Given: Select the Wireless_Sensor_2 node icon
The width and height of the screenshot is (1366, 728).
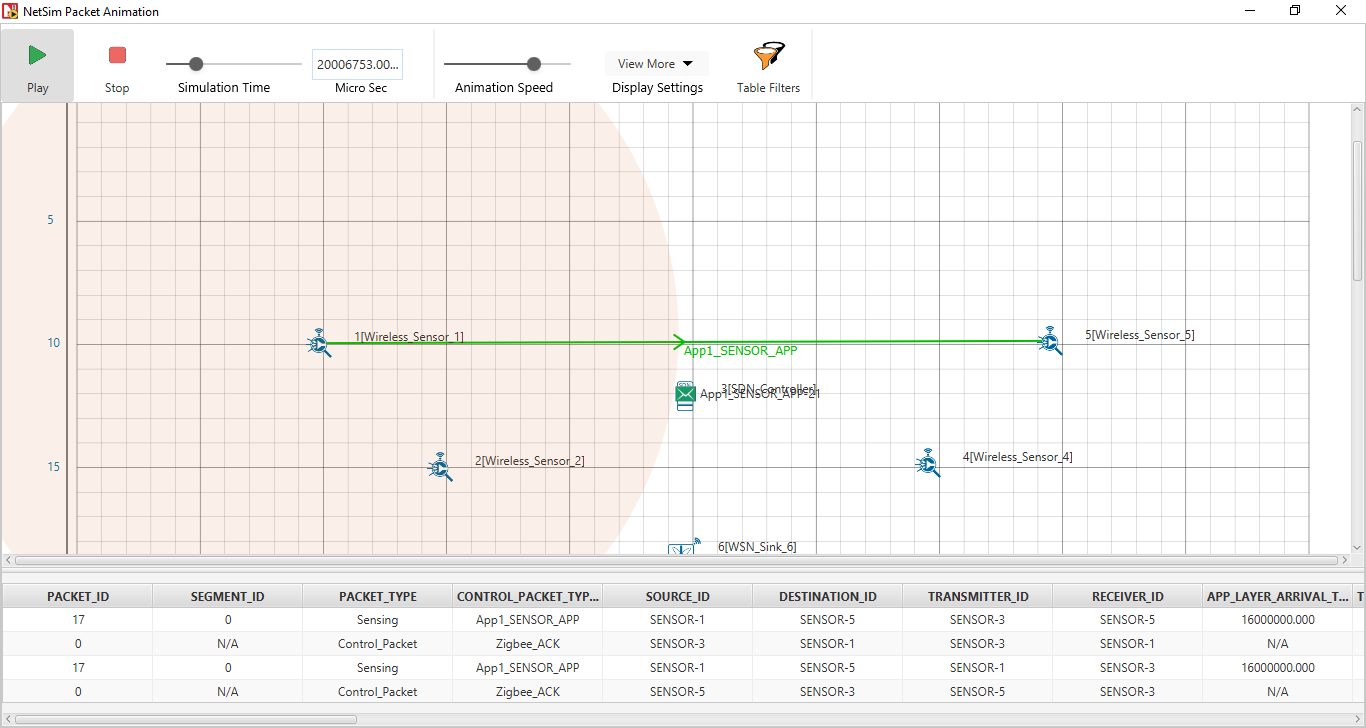Looking at the screenshot, I should (x=440, y=468).
